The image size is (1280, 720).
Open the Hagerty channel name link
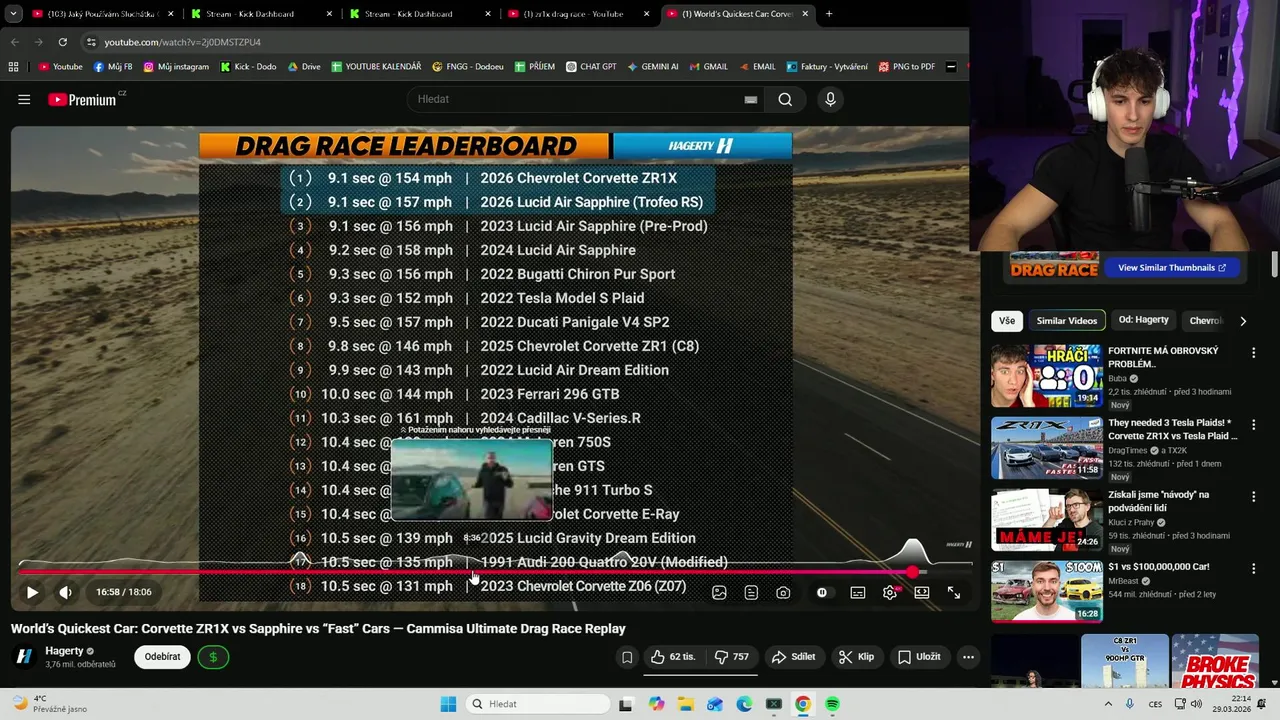point(64,651)
